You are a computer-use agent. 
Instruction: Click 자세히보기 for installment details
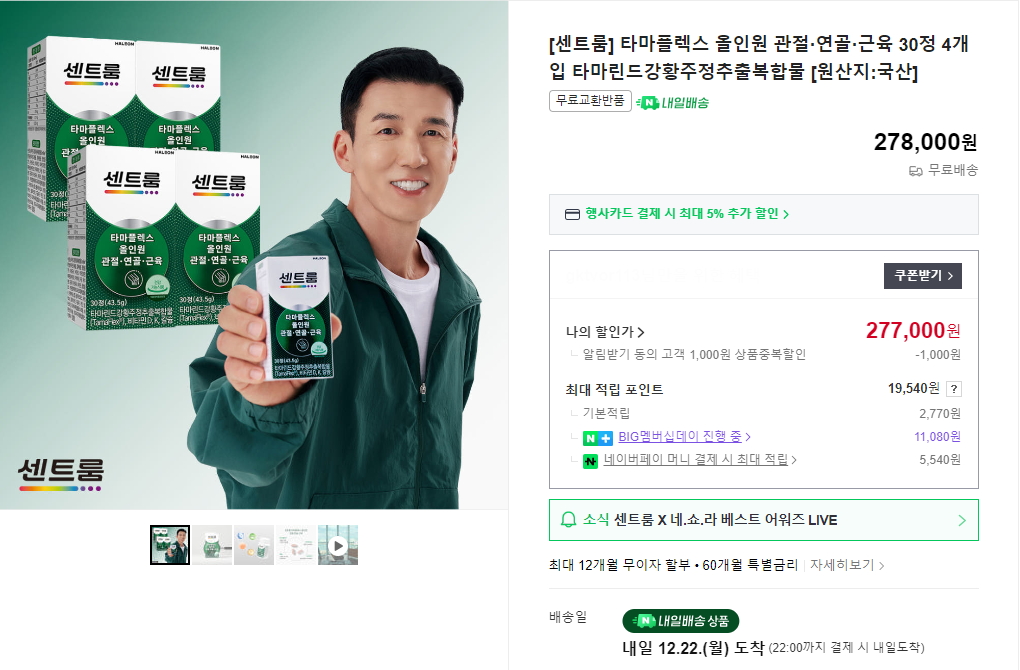[x=847, y=565]
